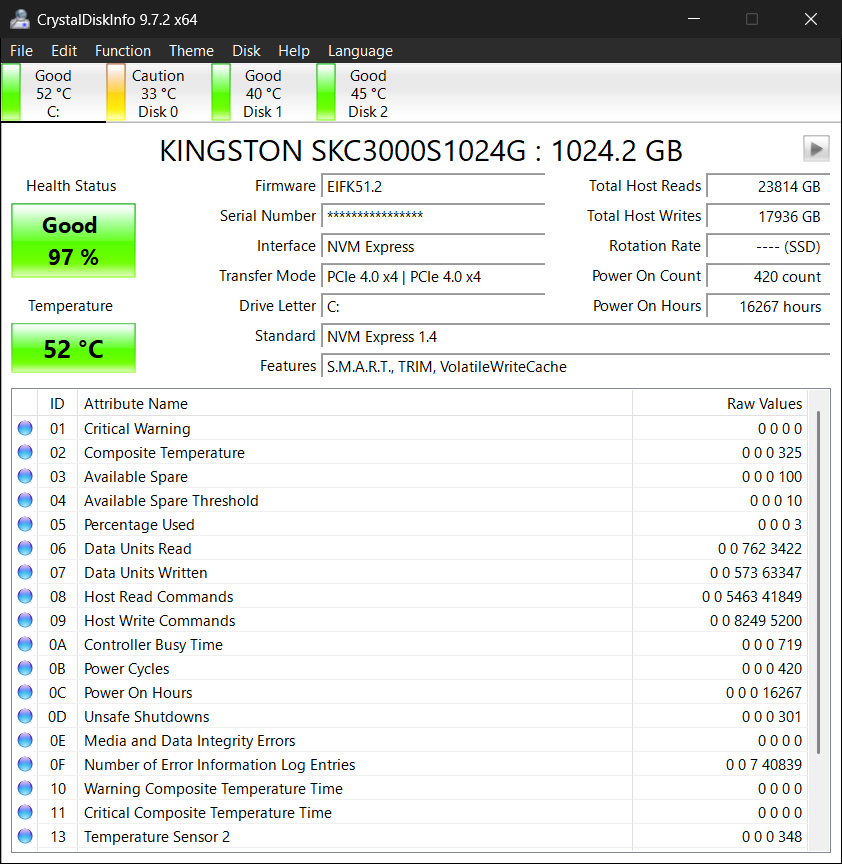
Task: Click the CrystalDiskInfo app icon in title bar
Action: [x=20, y=19]
